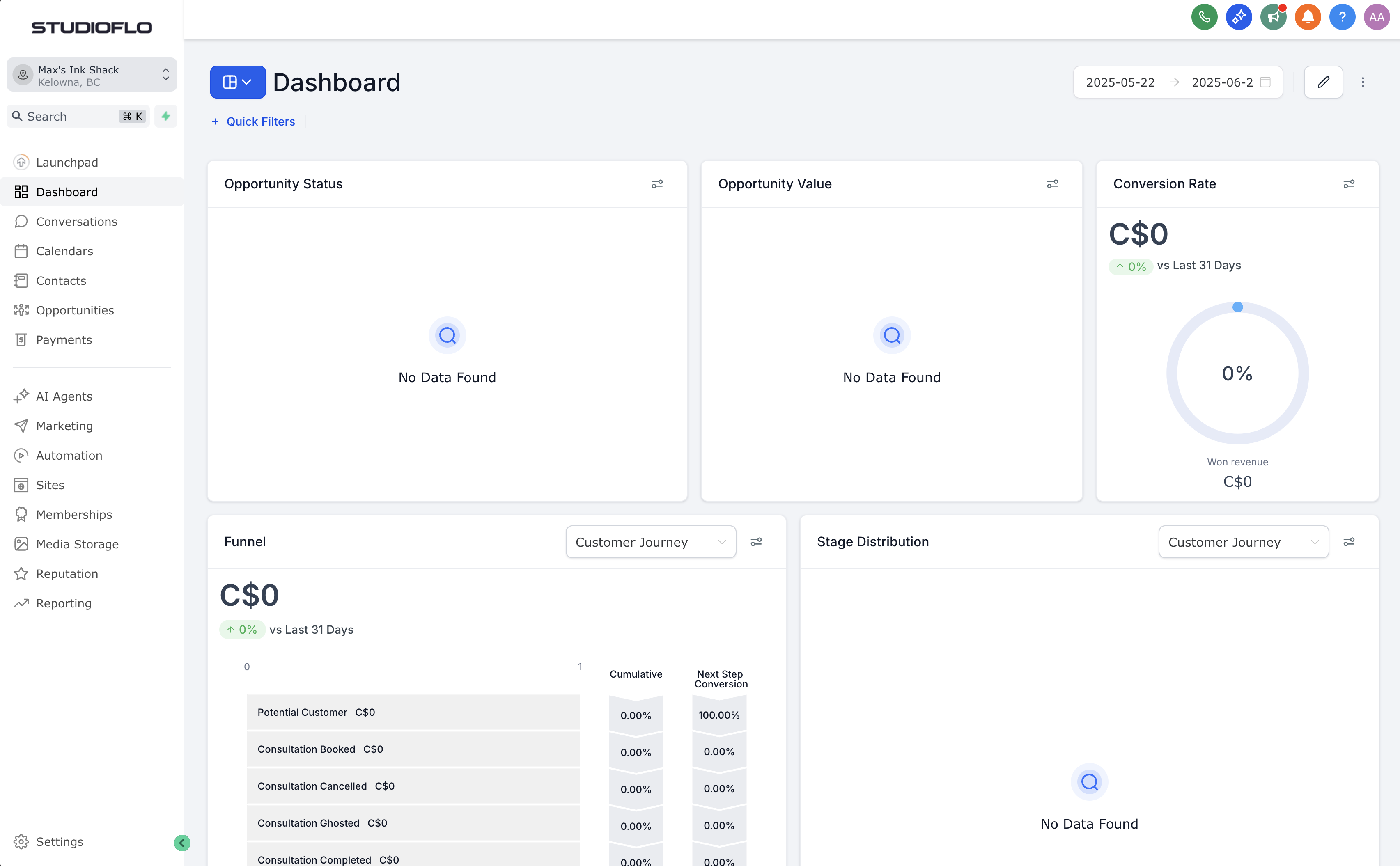Open the Funnel Customer Journey dropdown
The height and width of the screenshot is (866, 1400).
650,542
